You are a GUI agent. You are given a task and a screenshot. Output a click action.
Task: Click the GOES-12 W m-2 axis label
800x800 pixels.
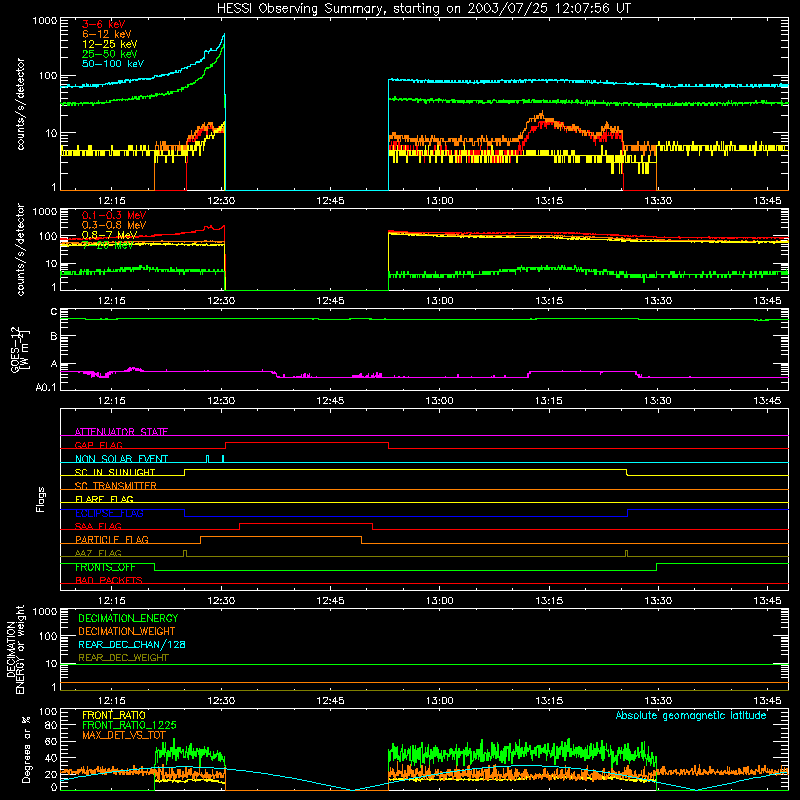click(20, 349)
